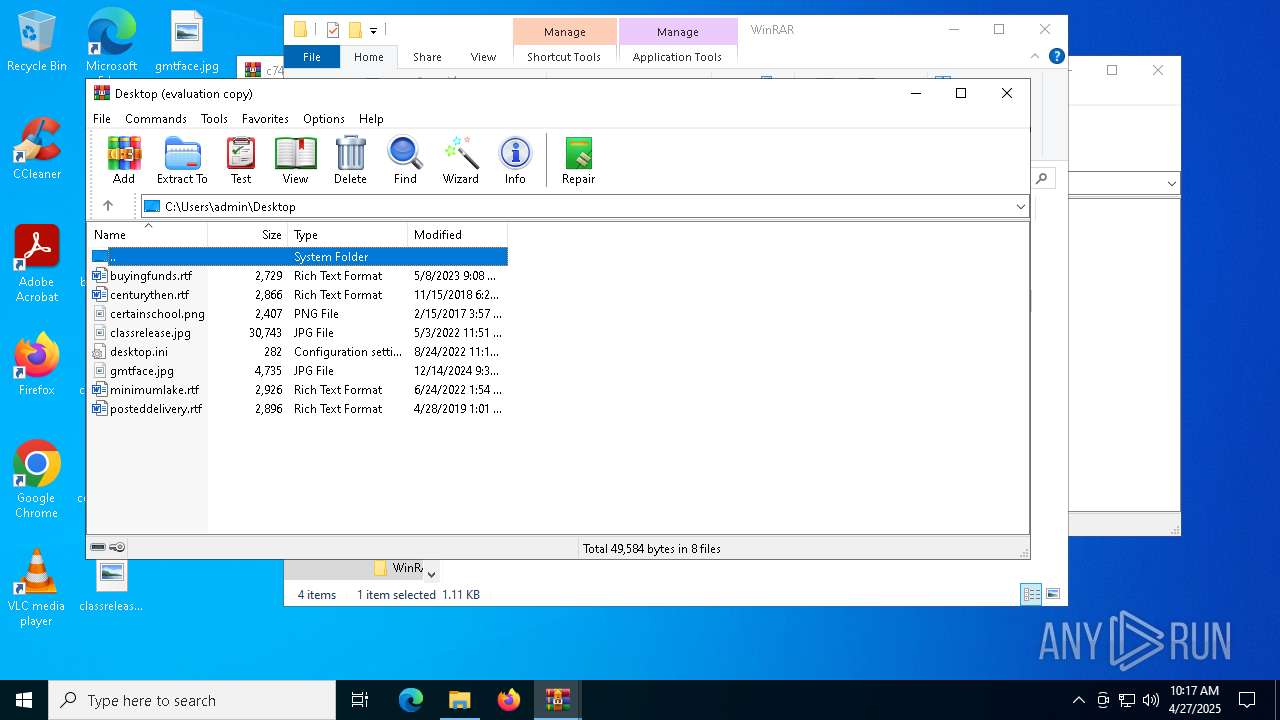The image size is (1280, 720).
Task: Open the Tools menu
Action: (214, 118)
